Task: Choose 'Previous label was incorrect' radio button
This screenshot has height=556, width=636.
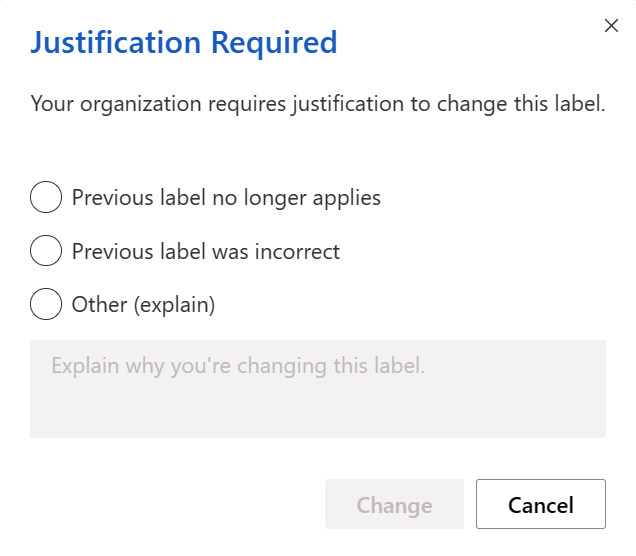Action: [46, 251]
